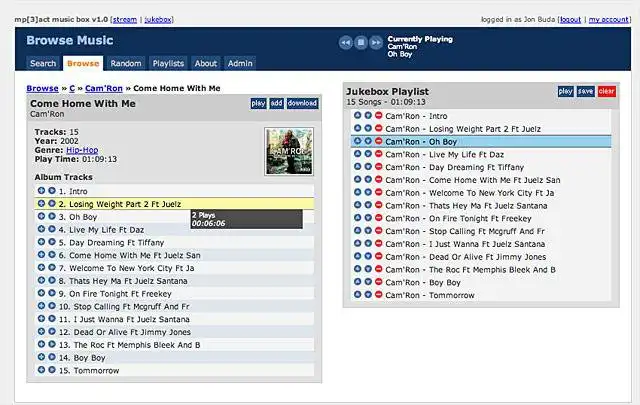This screenshot has height=405, width=640.
Task: Click track title 8. Thats Hey Ma Ft Juelz Santana
Action: 123,281
